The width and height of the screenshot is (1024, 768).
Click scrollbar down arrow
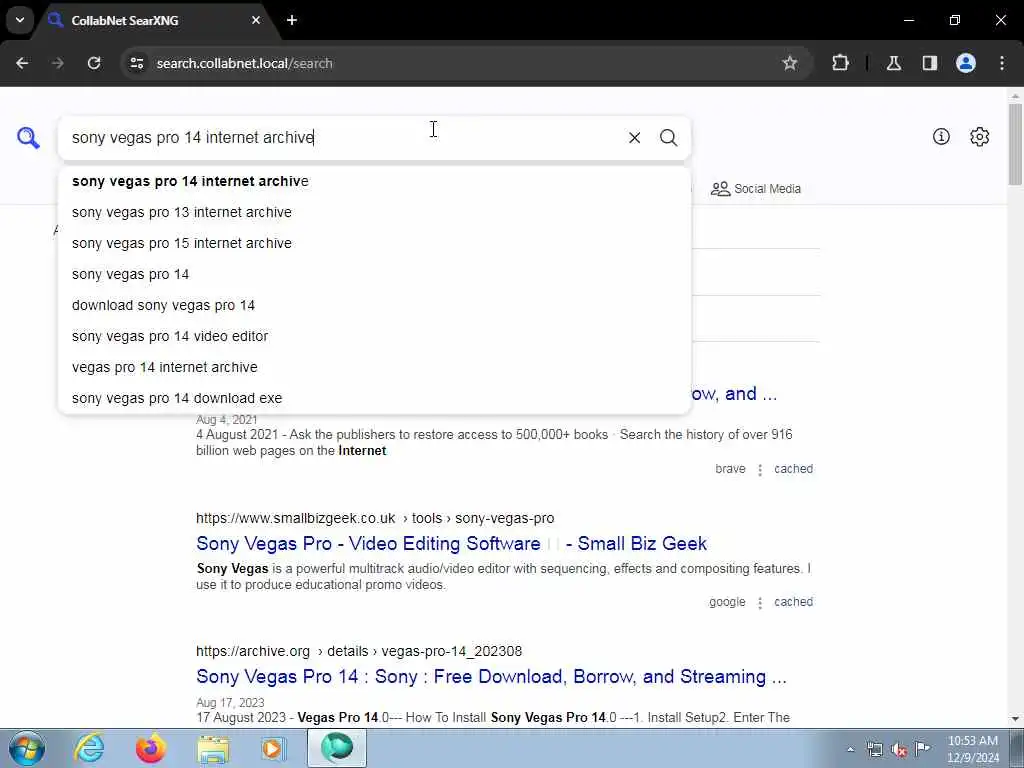pos(1016,719)
